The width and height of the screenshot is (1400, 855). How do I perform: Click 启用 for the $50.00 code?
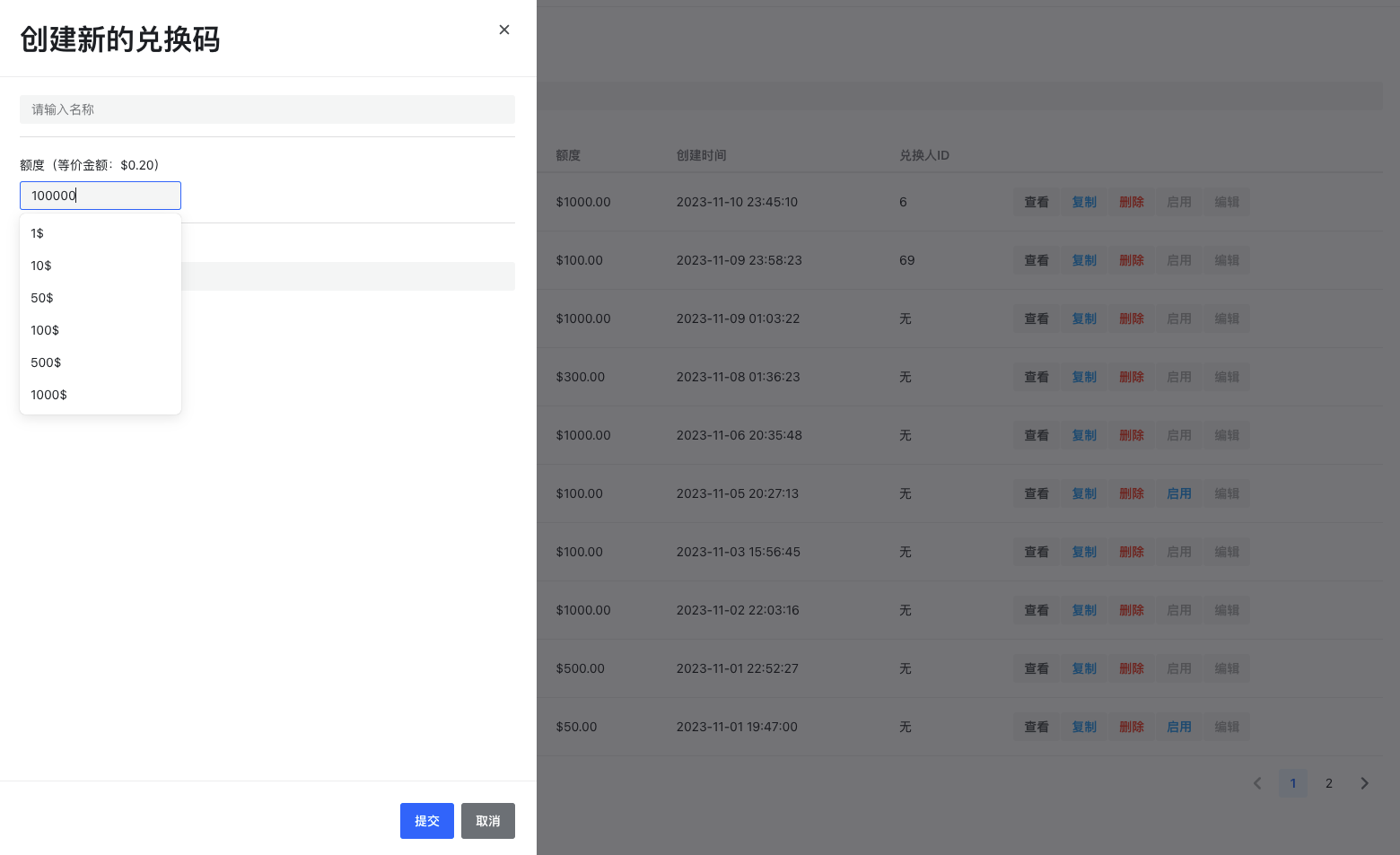(x=1178, y=727)
